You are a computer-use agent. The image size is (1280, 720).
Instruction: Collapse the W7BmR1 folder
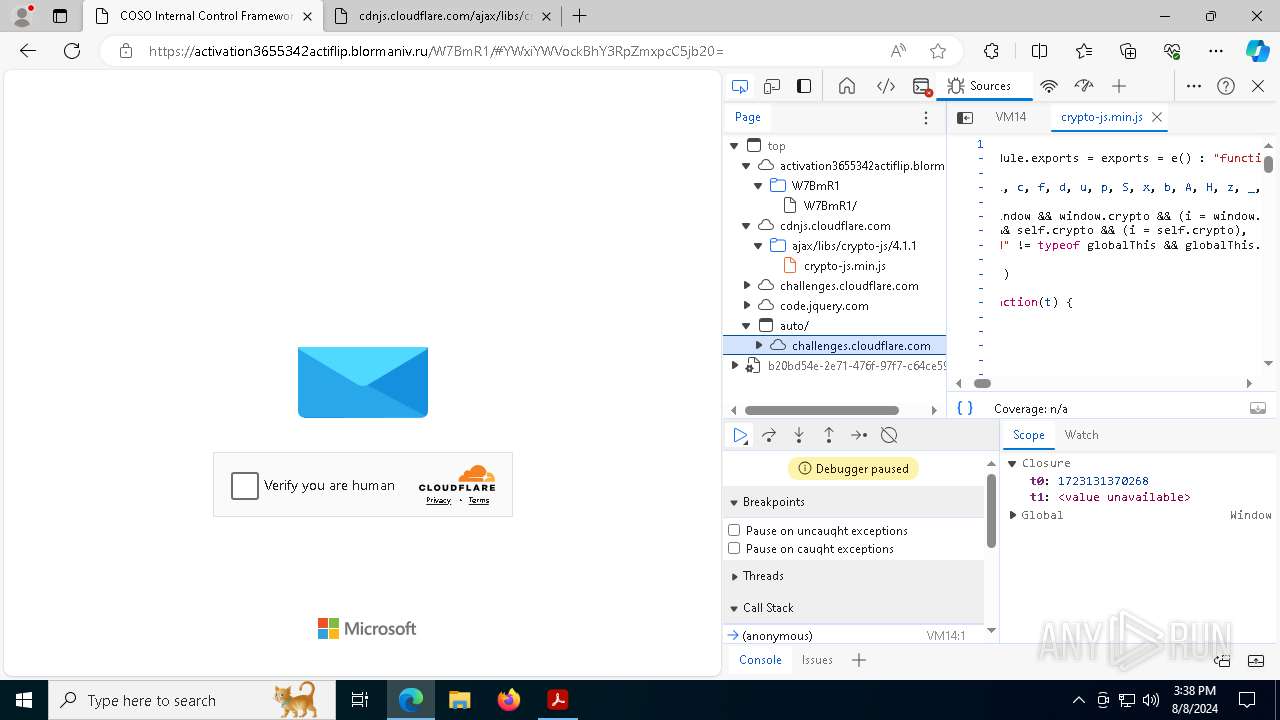click(x=759, y=186)
